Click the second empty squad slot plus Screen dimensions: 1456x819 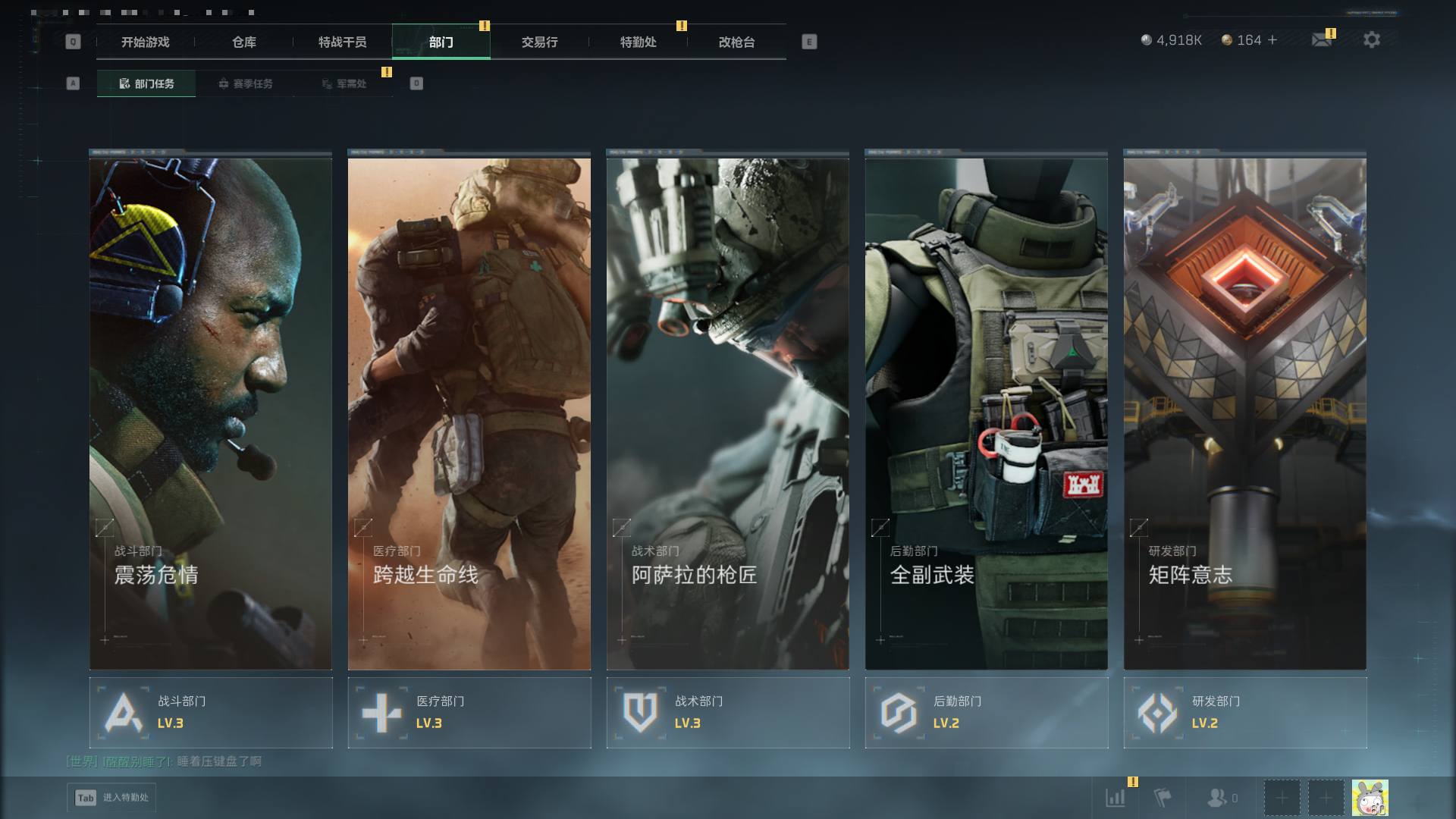tap(1326, 798)
